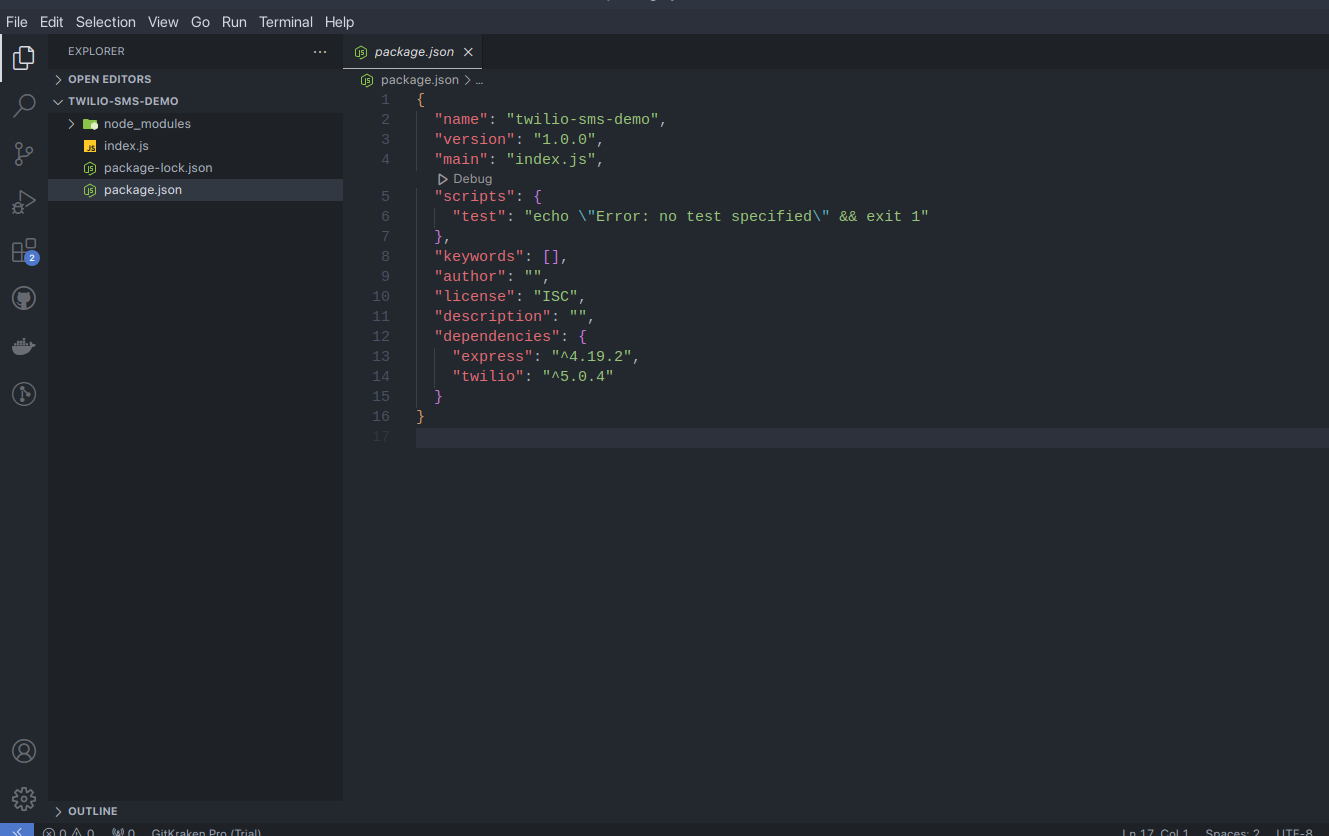The height and width of the screenshot is (836, 1329).
Task: Open the Help menu
Action: pos(339,22)
